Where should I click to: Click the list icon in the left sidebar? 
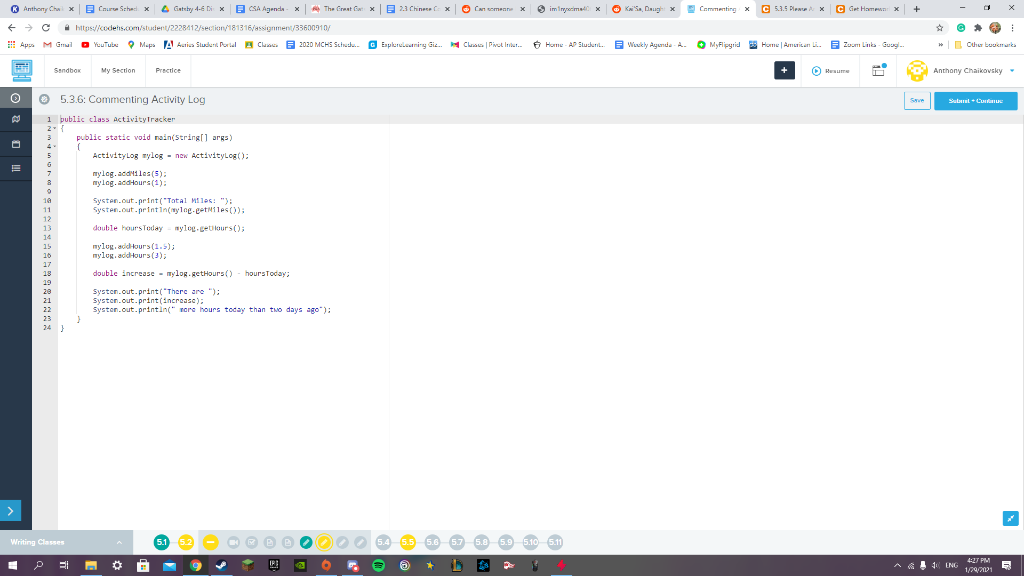[15, 167]
